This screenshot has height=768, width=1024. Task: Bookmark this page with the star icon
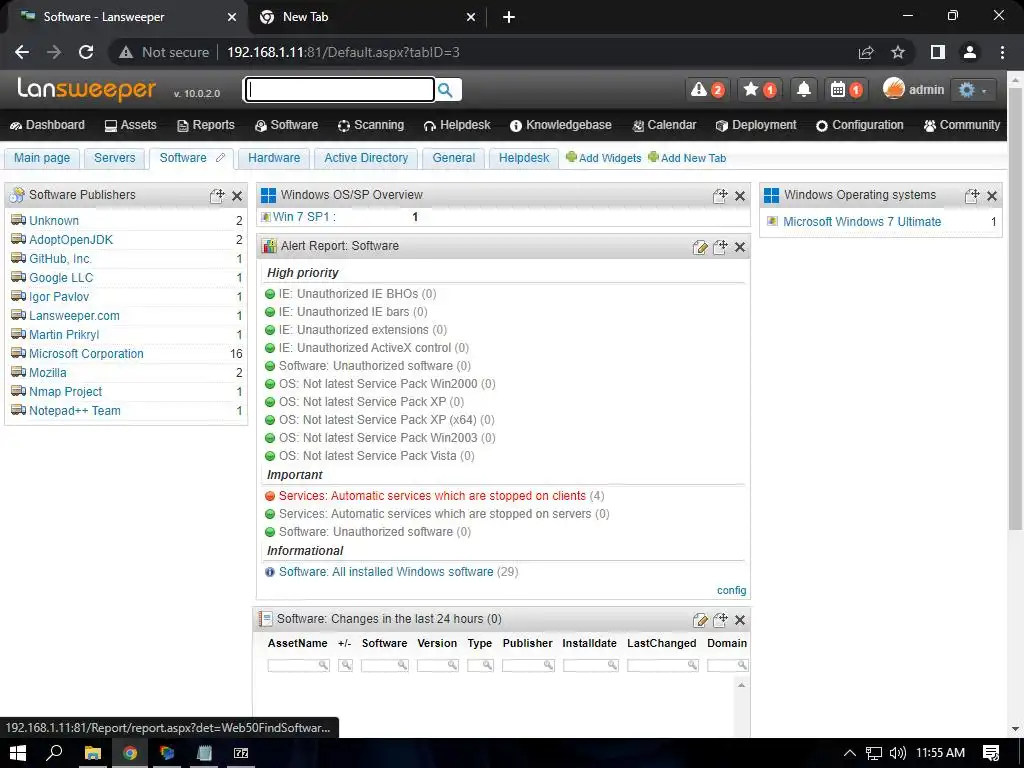coord(898,52)
